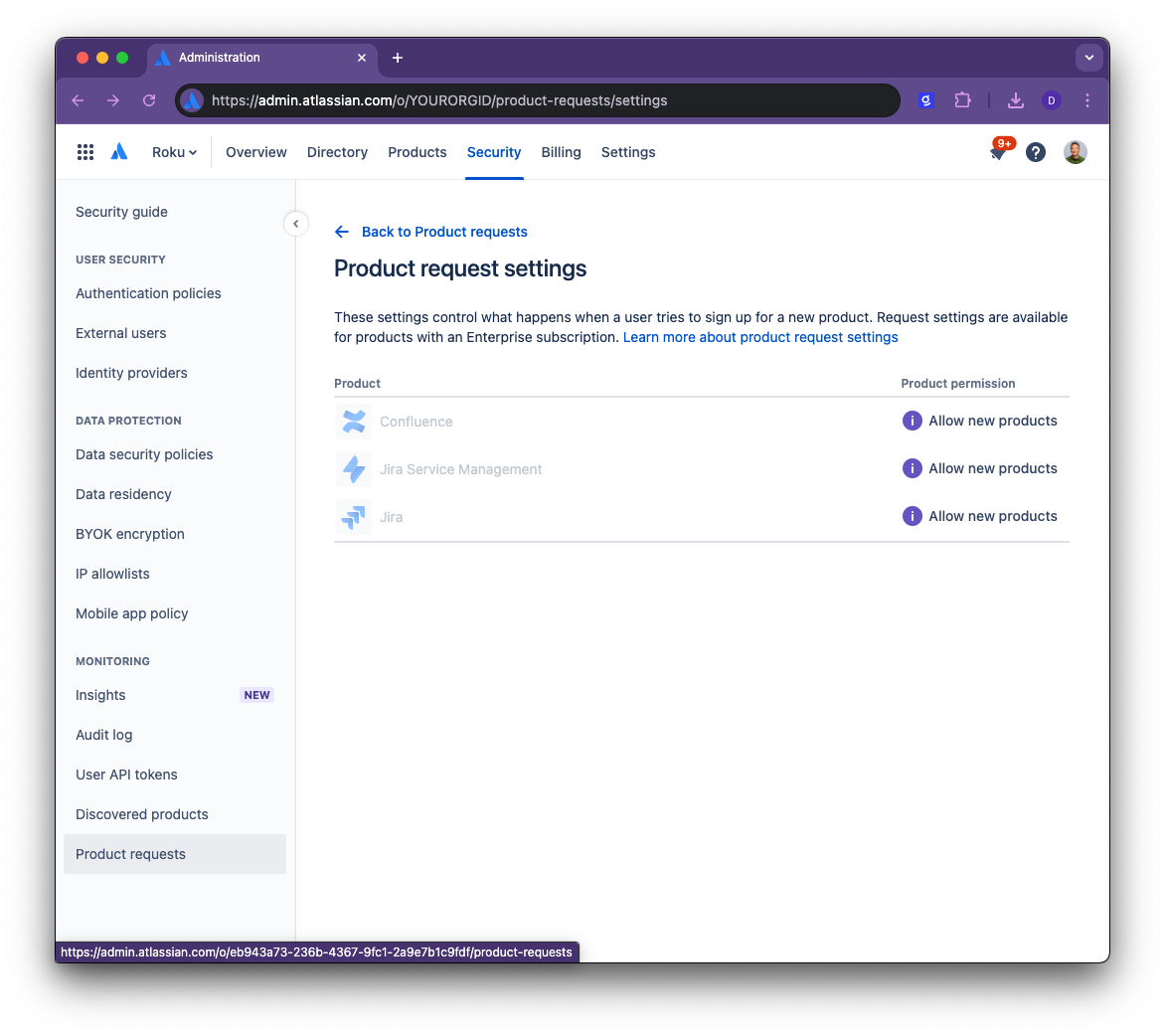Select Audit log in the sidebar

coord(103,735)
